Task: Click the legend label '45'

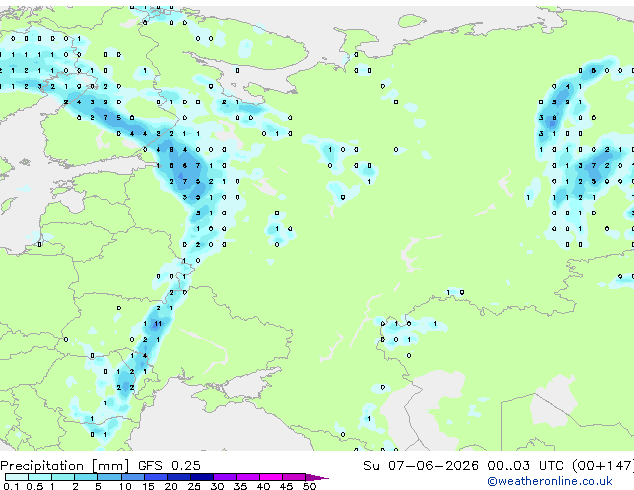Action: (x=286, y=486)
